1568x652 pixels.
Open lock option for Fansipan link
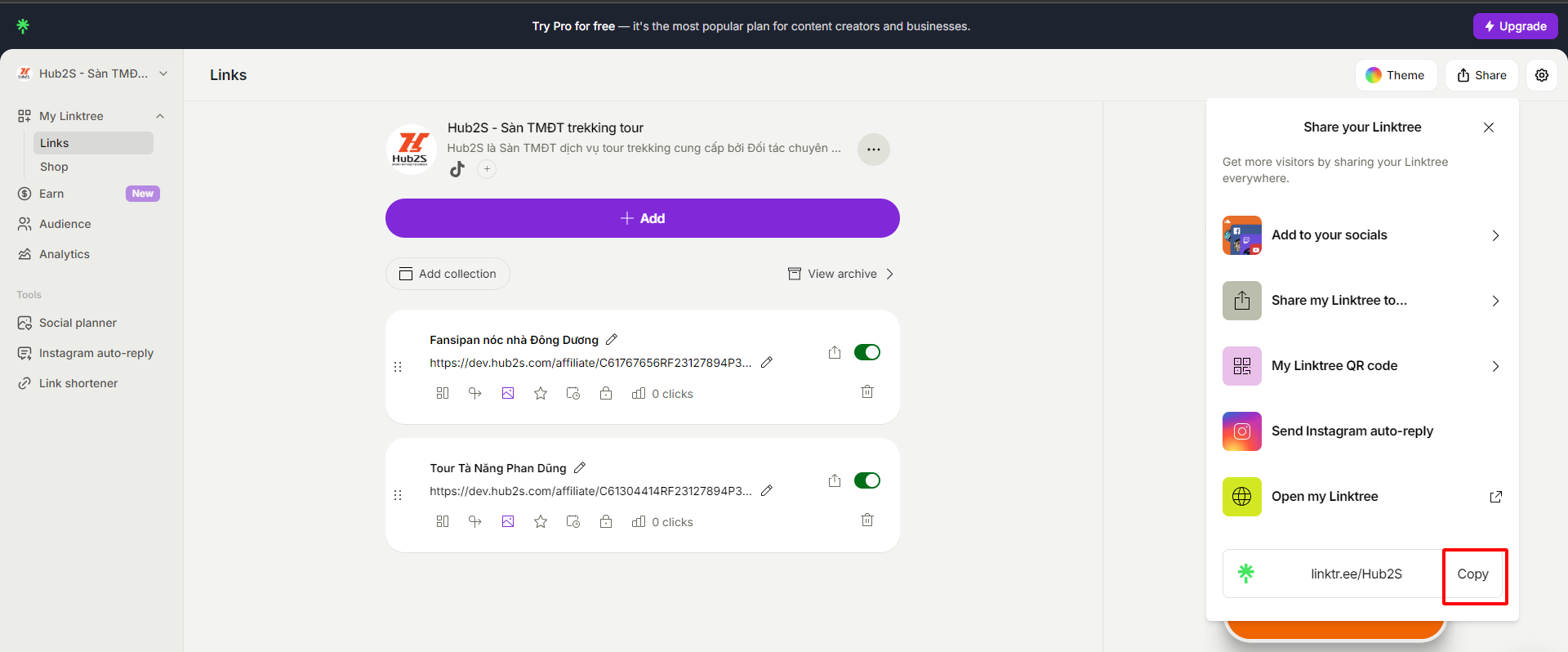(x=606, y=393)
